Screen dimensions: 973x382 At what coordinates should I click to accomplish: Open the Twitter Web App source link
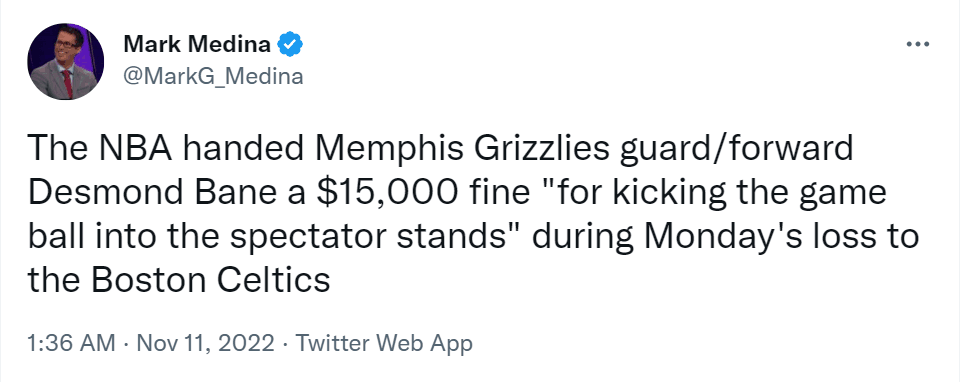383,342
